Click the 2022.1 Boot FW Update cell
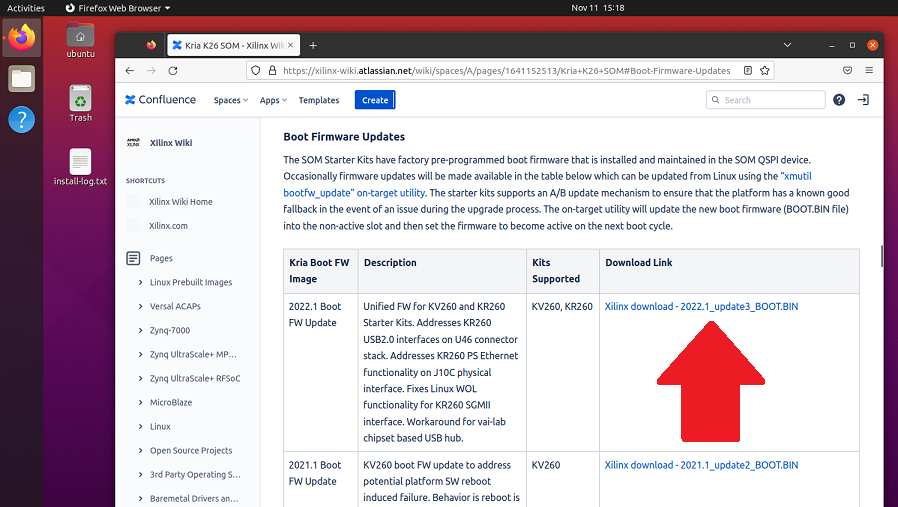 pos(321,372)
